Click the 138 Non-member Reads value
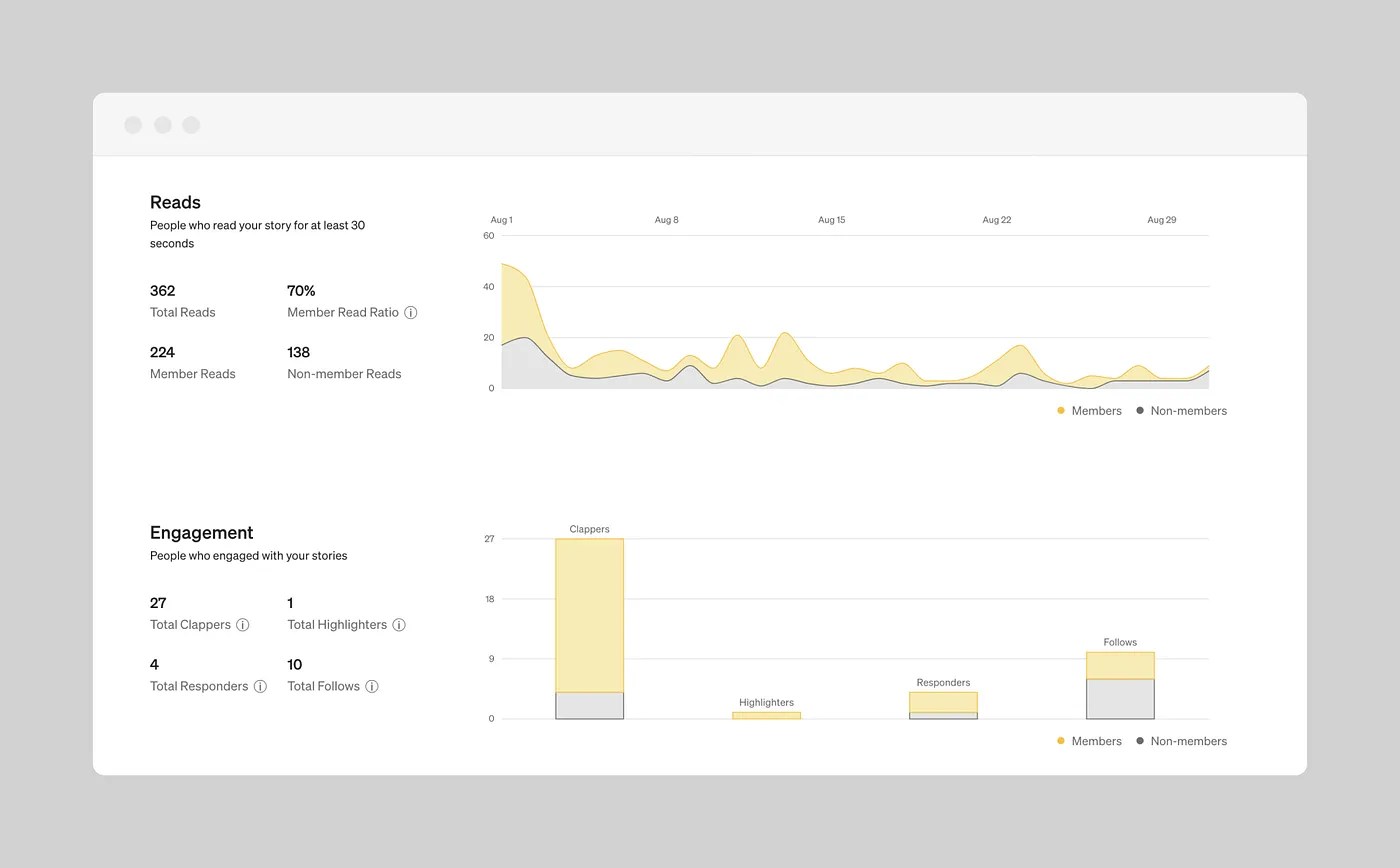Viewport: 1400px width, 868px height. tap(299, 352)
